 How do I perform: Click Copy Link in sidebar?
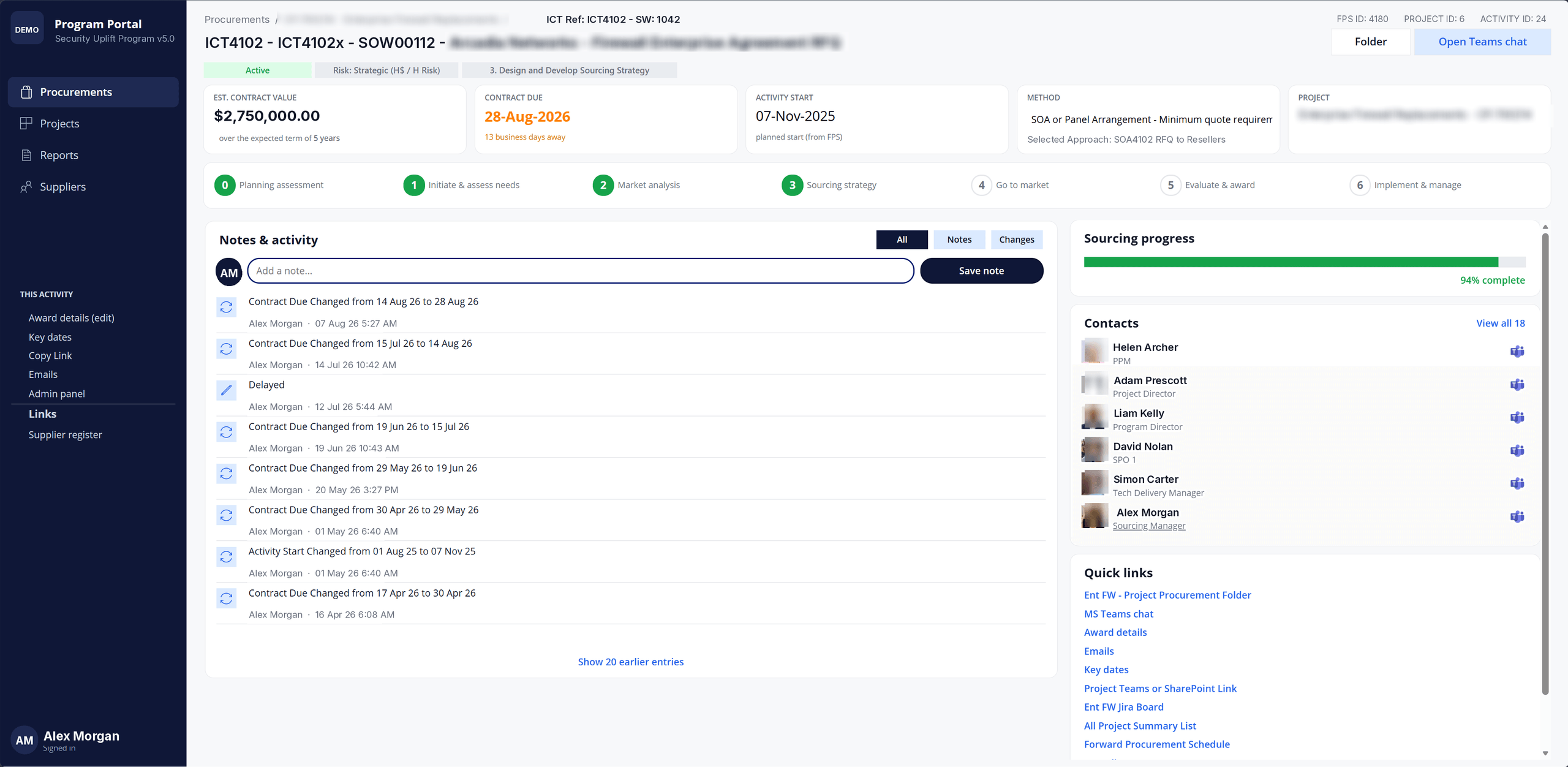click(x=50, y=355)
